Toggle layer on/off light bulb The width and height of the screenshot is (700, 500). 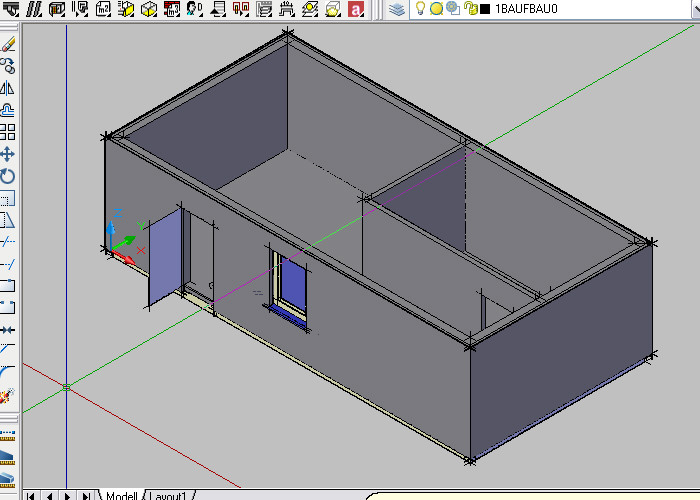click(x=420, y=8)
